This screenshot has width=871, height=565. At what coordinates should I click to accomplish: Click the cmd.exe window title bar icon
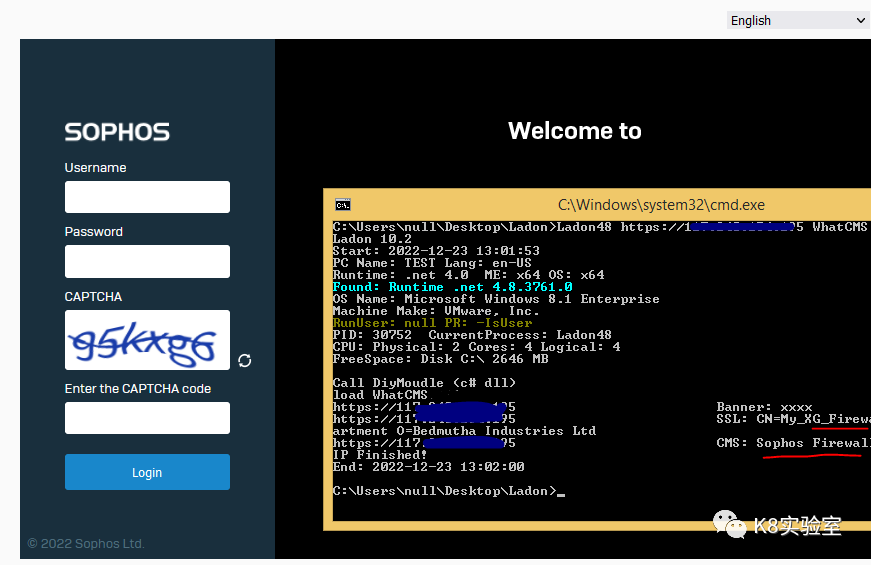point(343,205)
